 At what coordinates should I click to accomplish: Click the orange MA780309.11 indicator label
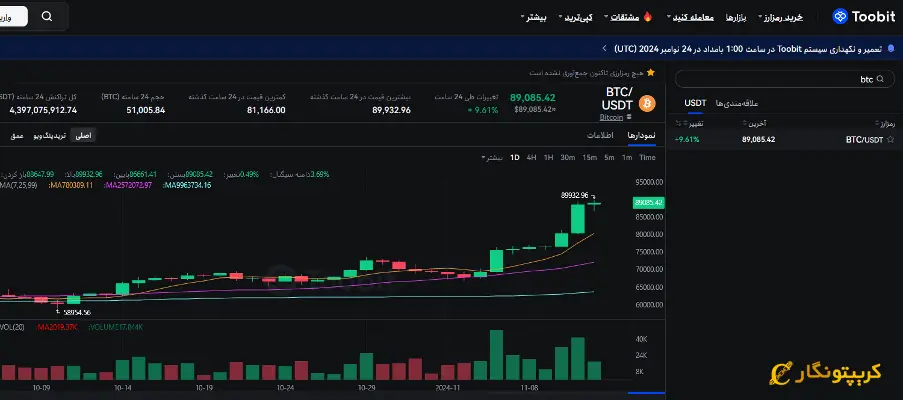(x=71, y=185)
